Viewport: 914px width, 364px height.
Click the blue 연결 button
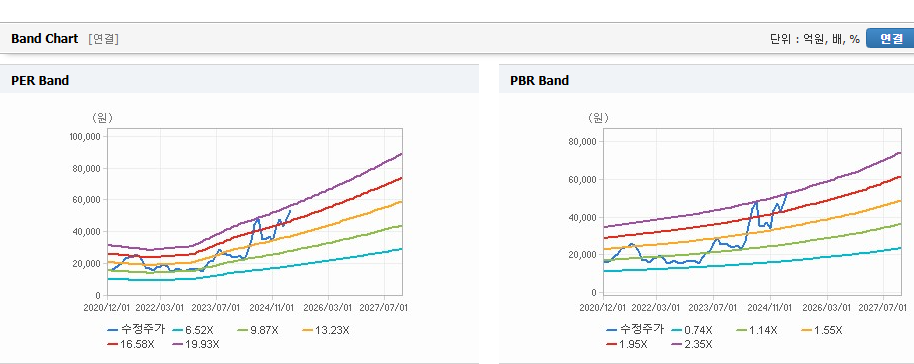[890, 38]
